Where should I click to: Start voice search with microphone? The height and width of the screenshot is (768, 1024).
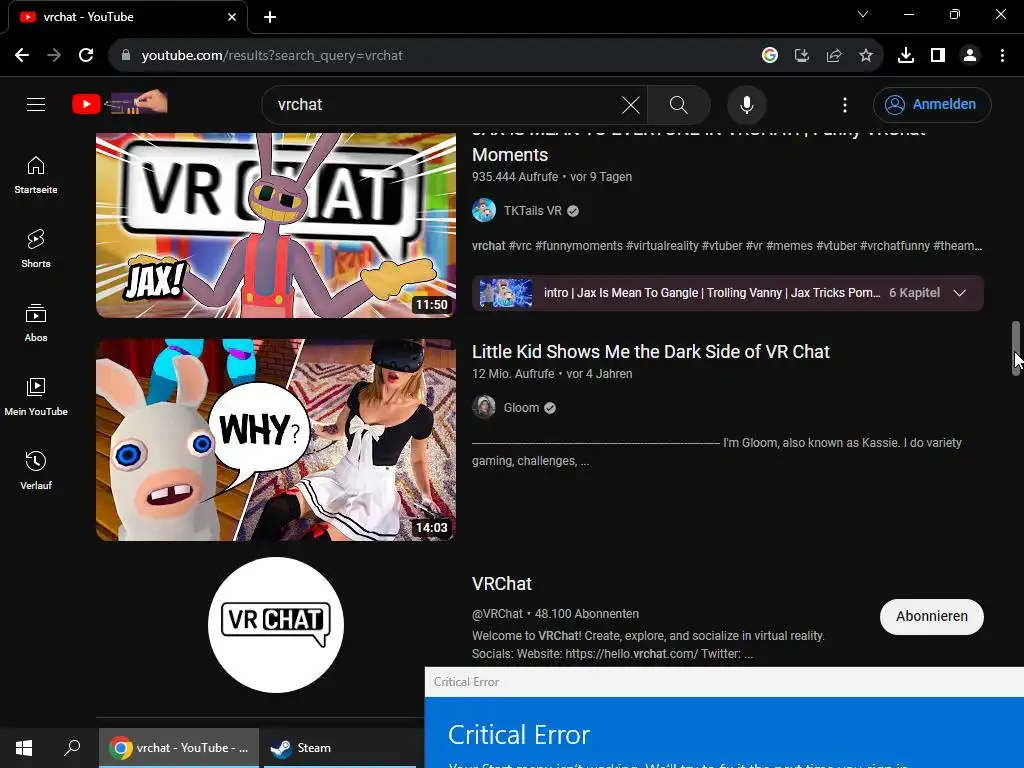(x=746, y=104)
